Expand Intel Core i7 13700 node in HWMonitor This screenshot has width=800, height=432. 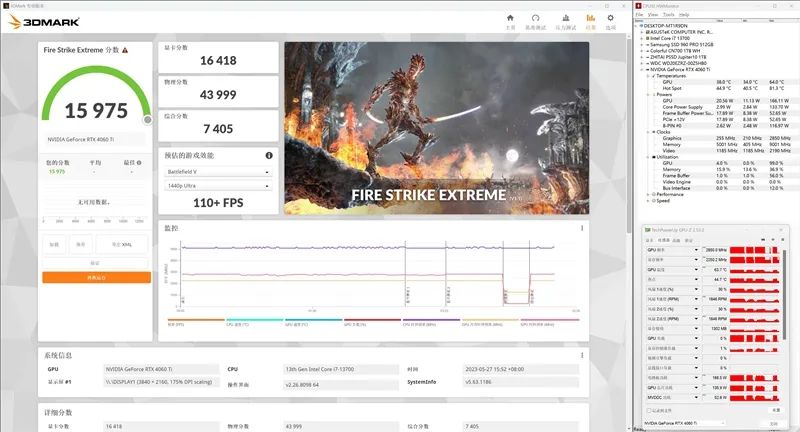pyautogui.click(x=642, y=38)
